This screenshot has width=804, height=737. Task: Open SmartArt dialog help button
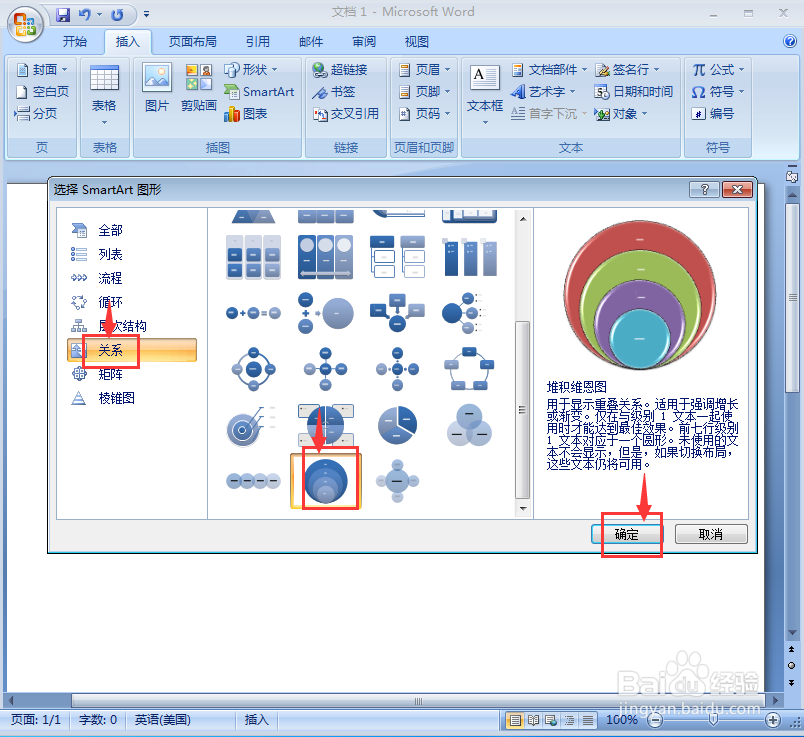[x=704, y=190]
